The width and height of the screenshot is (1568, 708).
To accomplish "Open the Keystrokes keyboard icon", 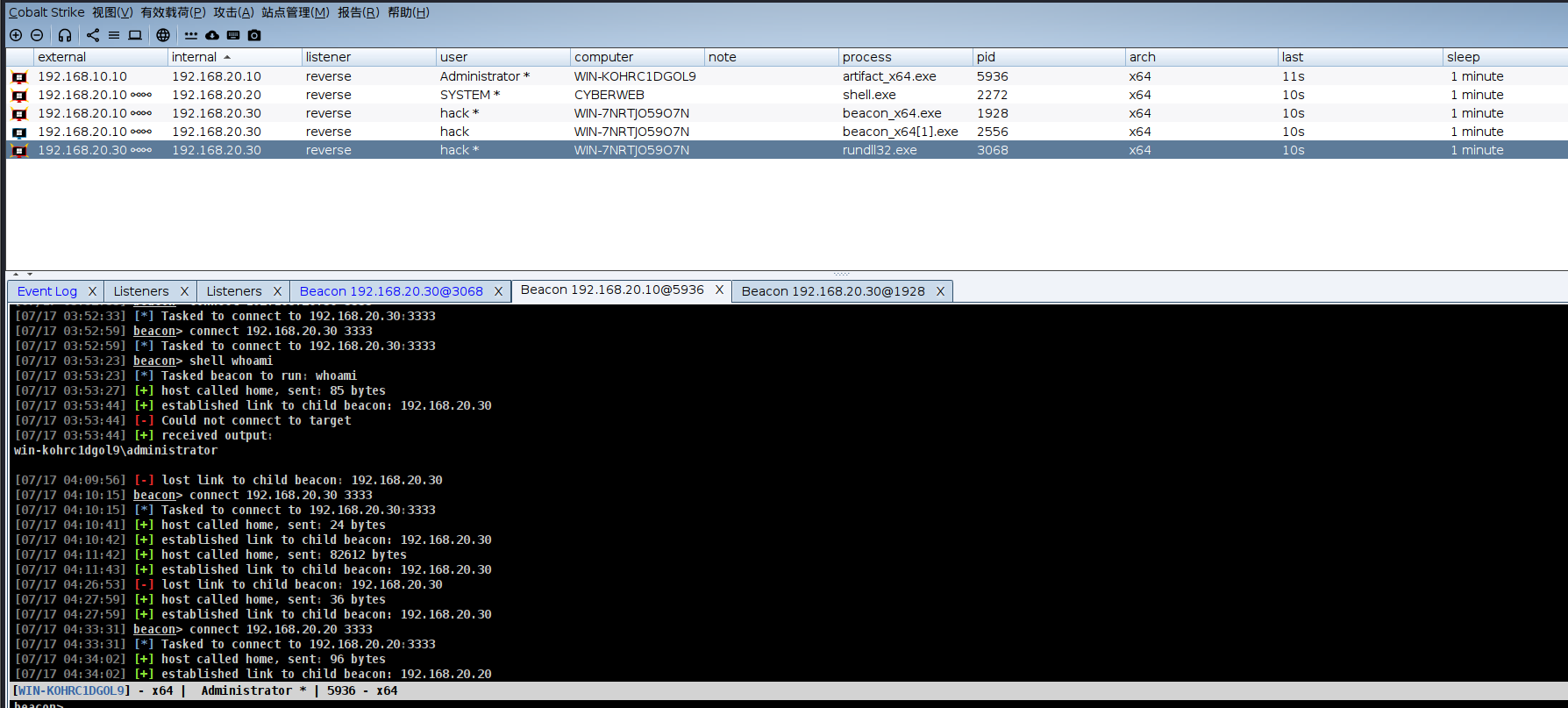I will point(233,35).
